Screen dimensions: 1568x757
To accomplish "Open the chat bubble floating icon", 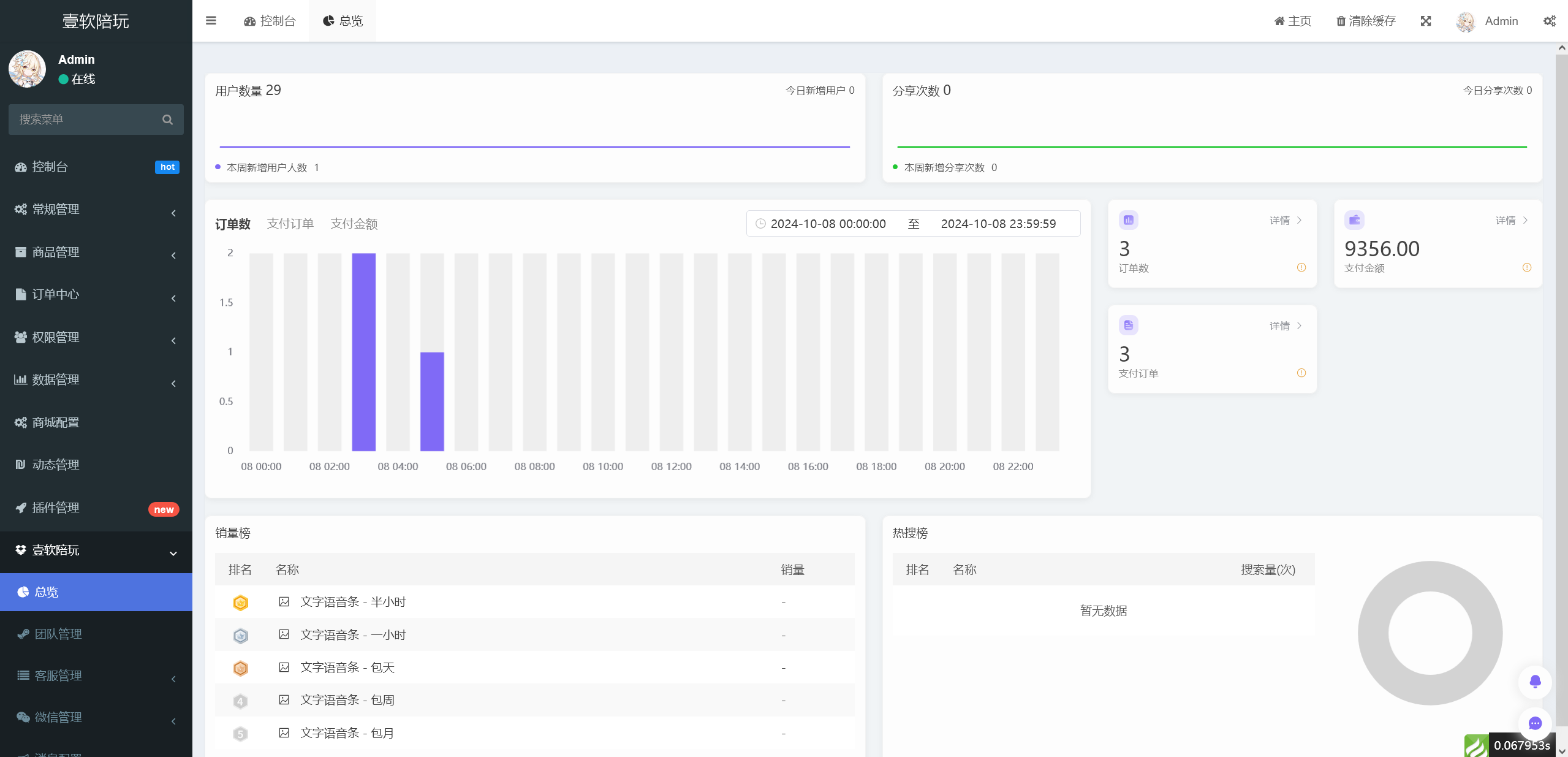I will point(1535,723).
